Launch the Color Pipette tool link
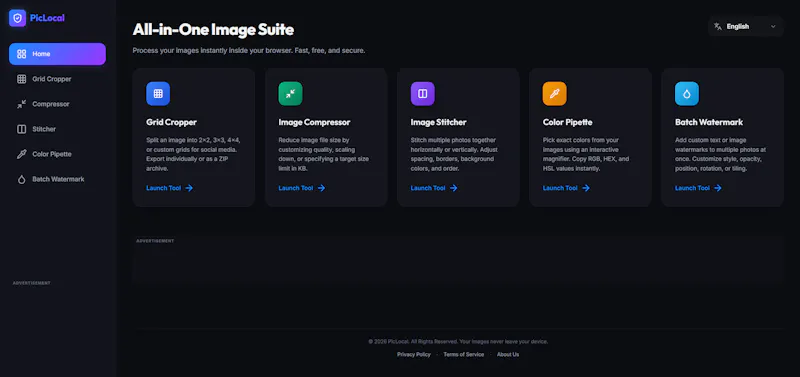 point(566,188)
